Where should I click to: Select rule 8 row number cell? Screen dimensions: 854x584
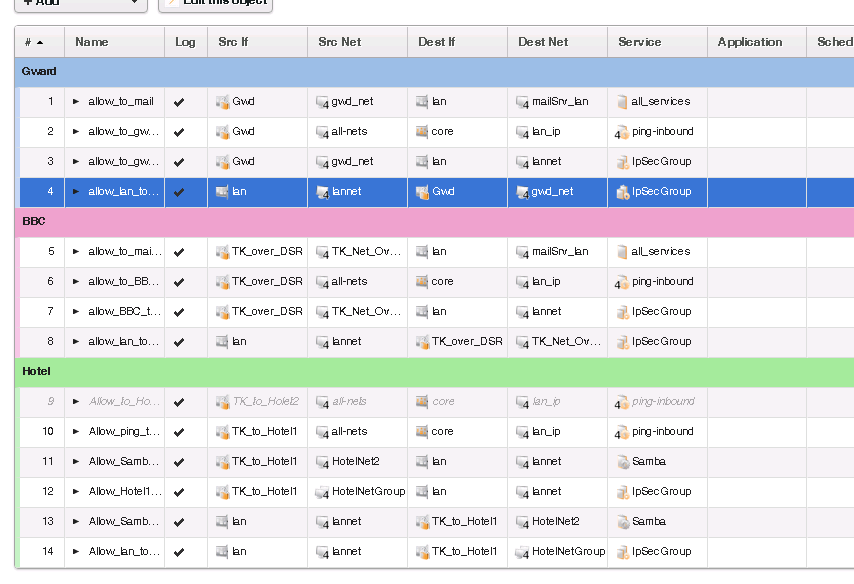point(44,342)
